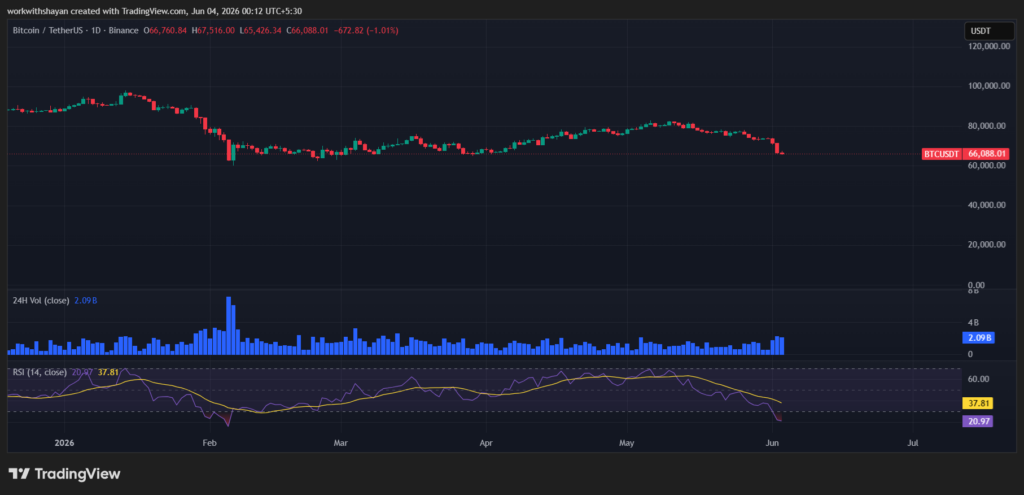The image size is (1024, 495).
Task: Click the Jun label on time axis
Action: pos(772,443)
